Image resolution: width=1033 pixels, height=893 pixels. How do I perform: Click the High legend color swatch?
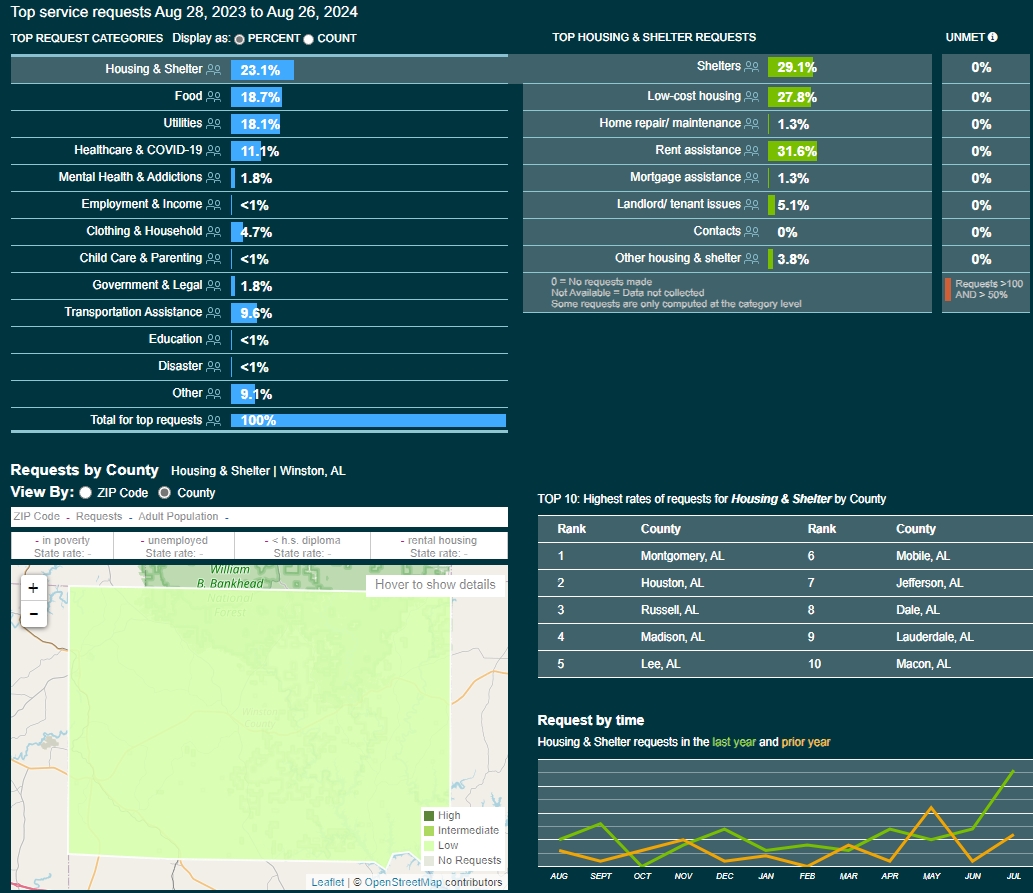coord(429,816)
